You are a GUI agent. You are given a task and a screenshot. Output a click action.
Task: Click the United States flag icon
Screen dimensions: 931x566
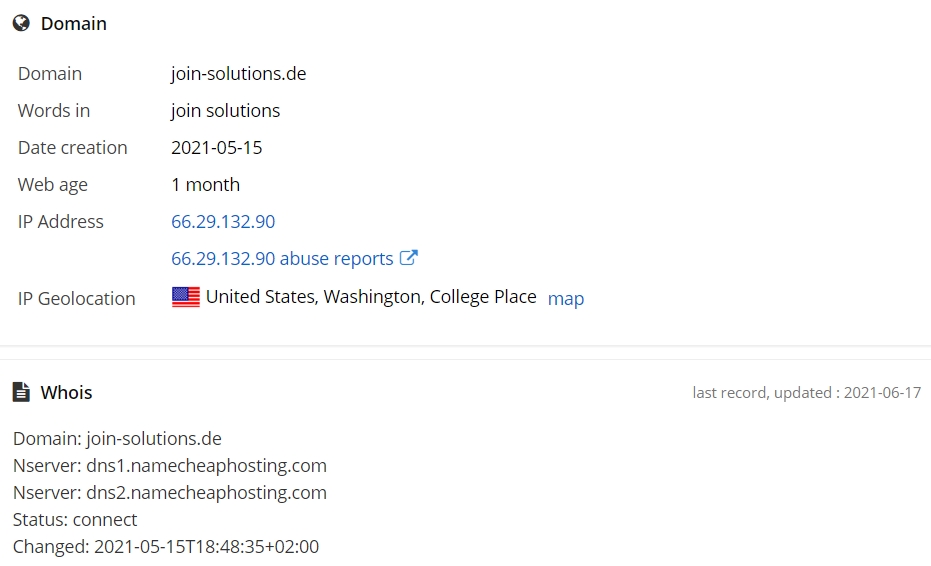pyautogui.click(x=186, y=297)
